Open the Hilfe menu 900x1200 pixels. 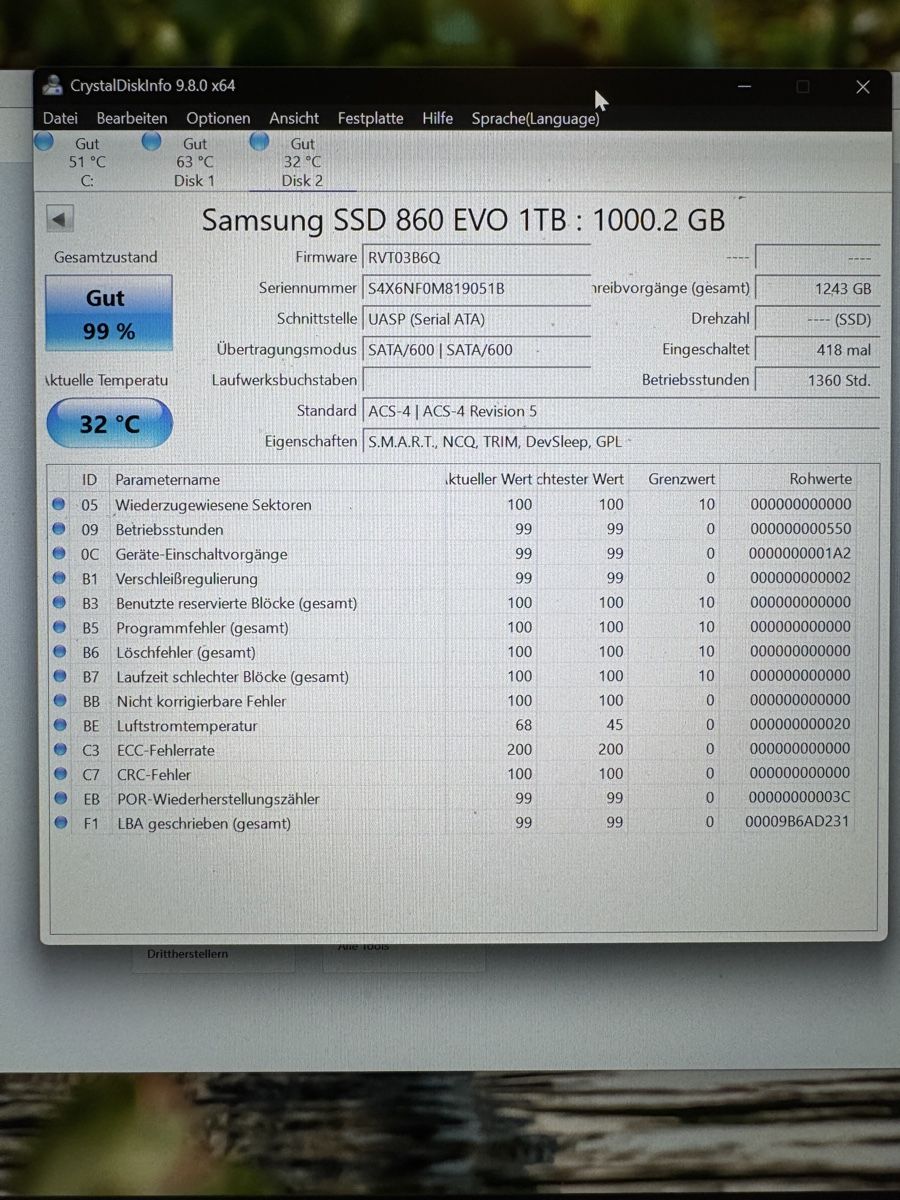click(x=437, y=118)
